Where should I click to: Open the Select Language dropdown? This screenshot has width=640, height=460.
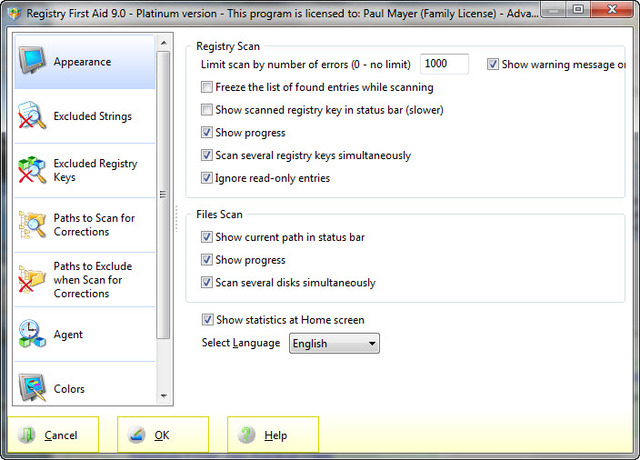pos(334,343)
